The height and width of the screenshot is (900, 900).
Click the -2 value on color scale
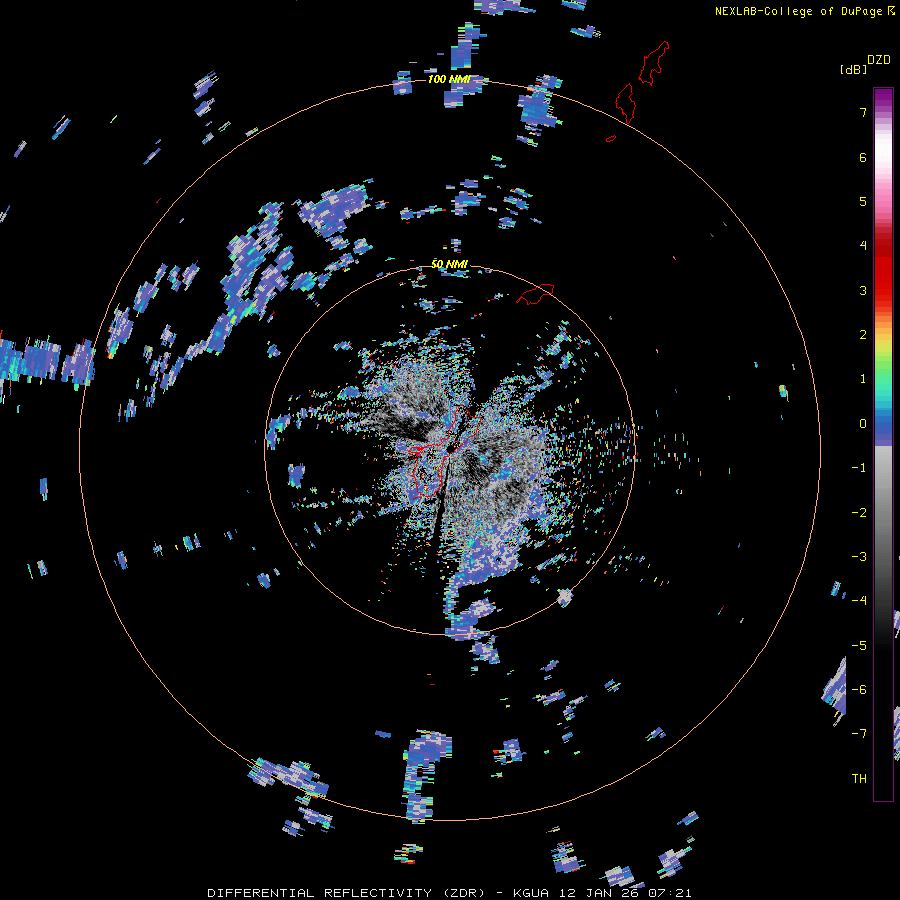pyautogui.click(x=859, y=513)
